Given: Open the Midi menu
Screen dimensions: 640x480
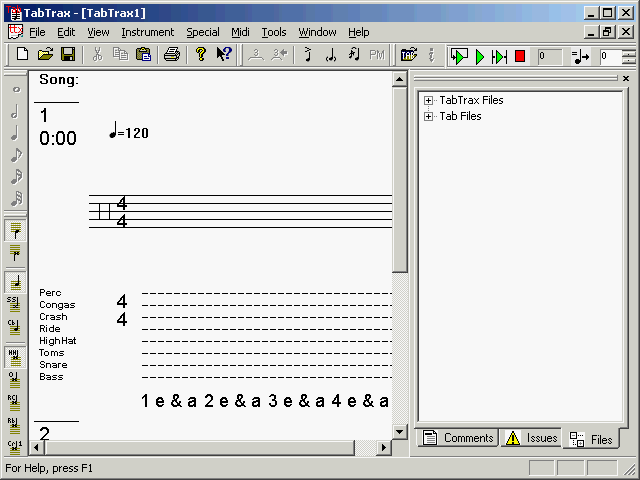Looking at the screenshot, I should click(240, 32).
